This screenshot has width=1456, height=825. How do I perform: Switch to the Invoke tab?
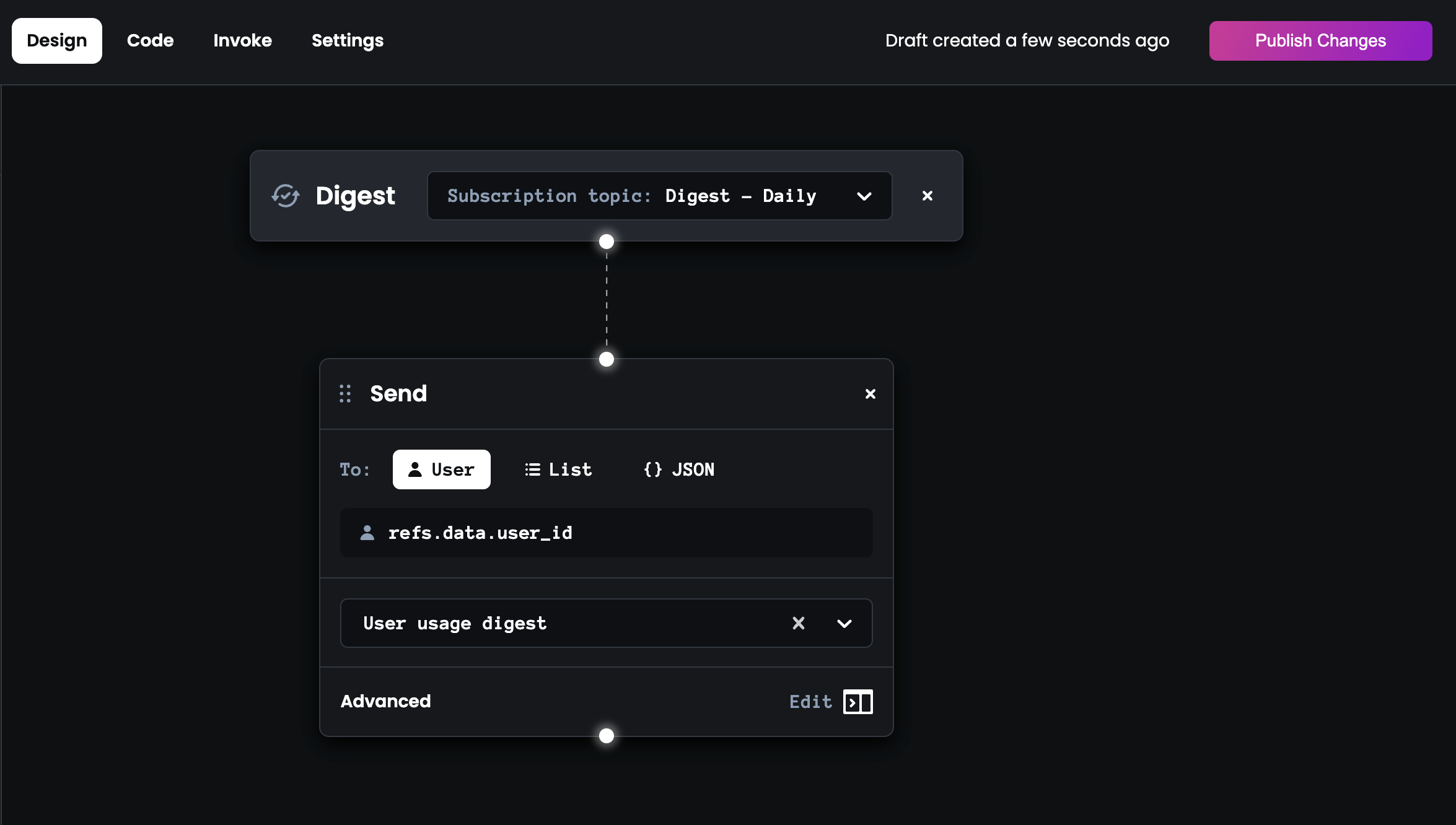(243, 41)
